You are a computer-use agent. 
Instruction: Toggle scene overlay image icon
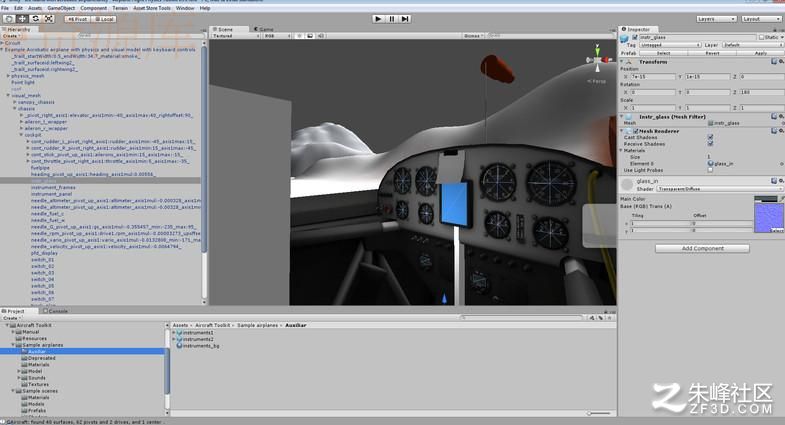[310, 36]
